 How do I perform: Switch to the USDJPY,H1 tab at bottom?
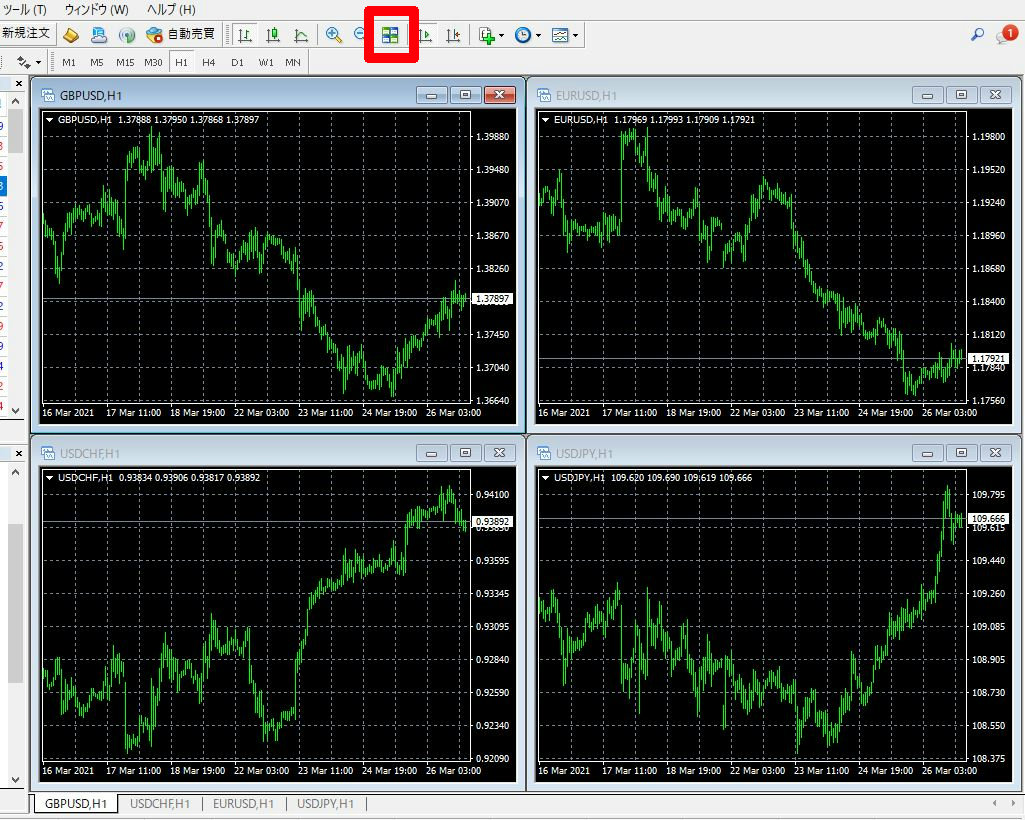point(326,803)
